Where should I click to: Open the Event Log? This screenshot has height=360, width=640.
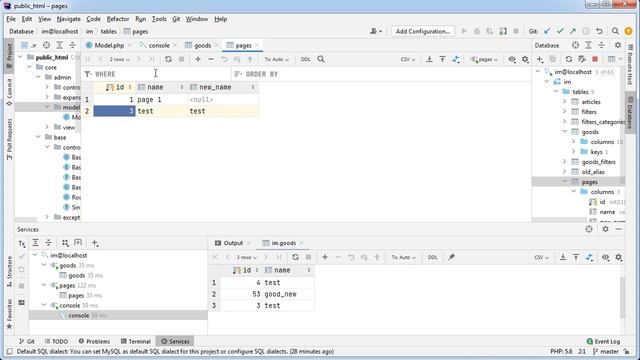coord(603,341)
